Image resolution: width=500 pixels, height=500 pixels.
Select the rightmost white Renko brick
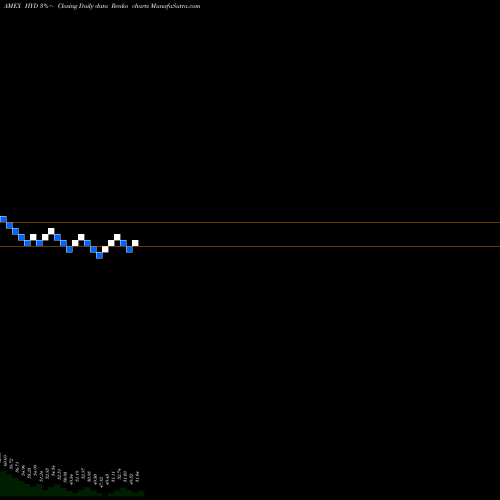click(x=135, y=243)
